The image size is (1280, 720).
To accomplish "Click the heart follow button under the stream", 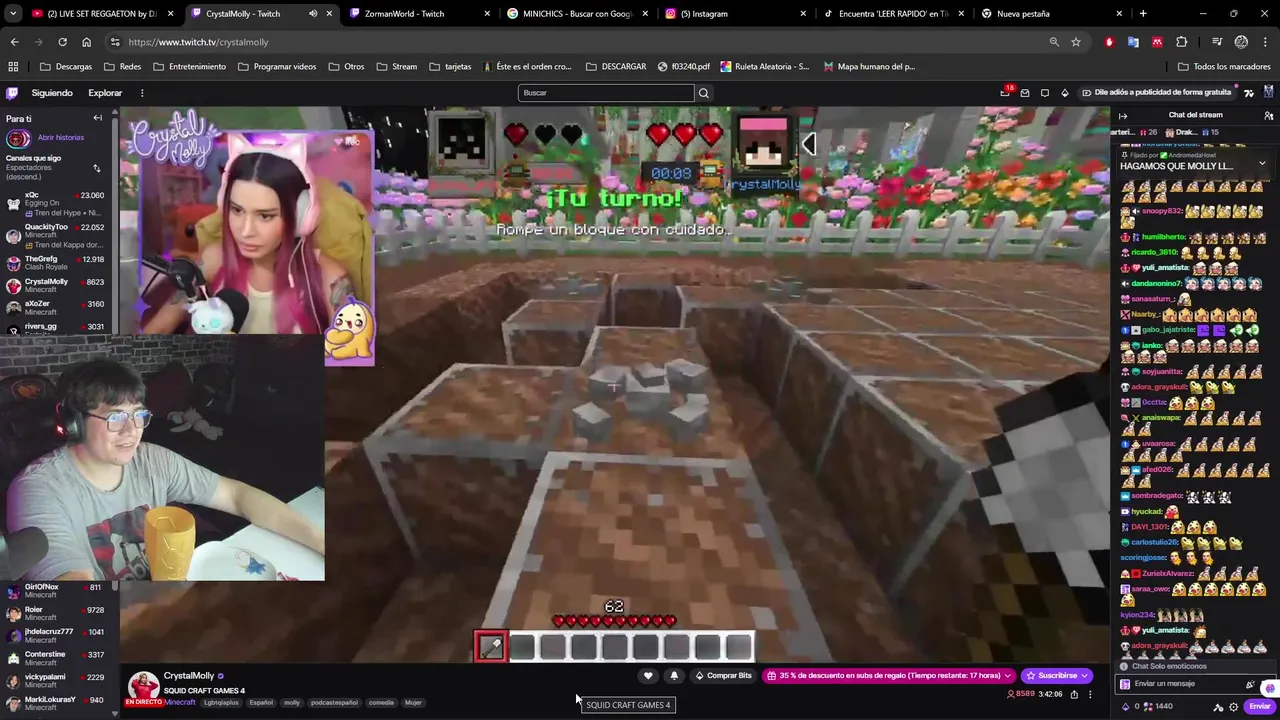I will 648,676.
